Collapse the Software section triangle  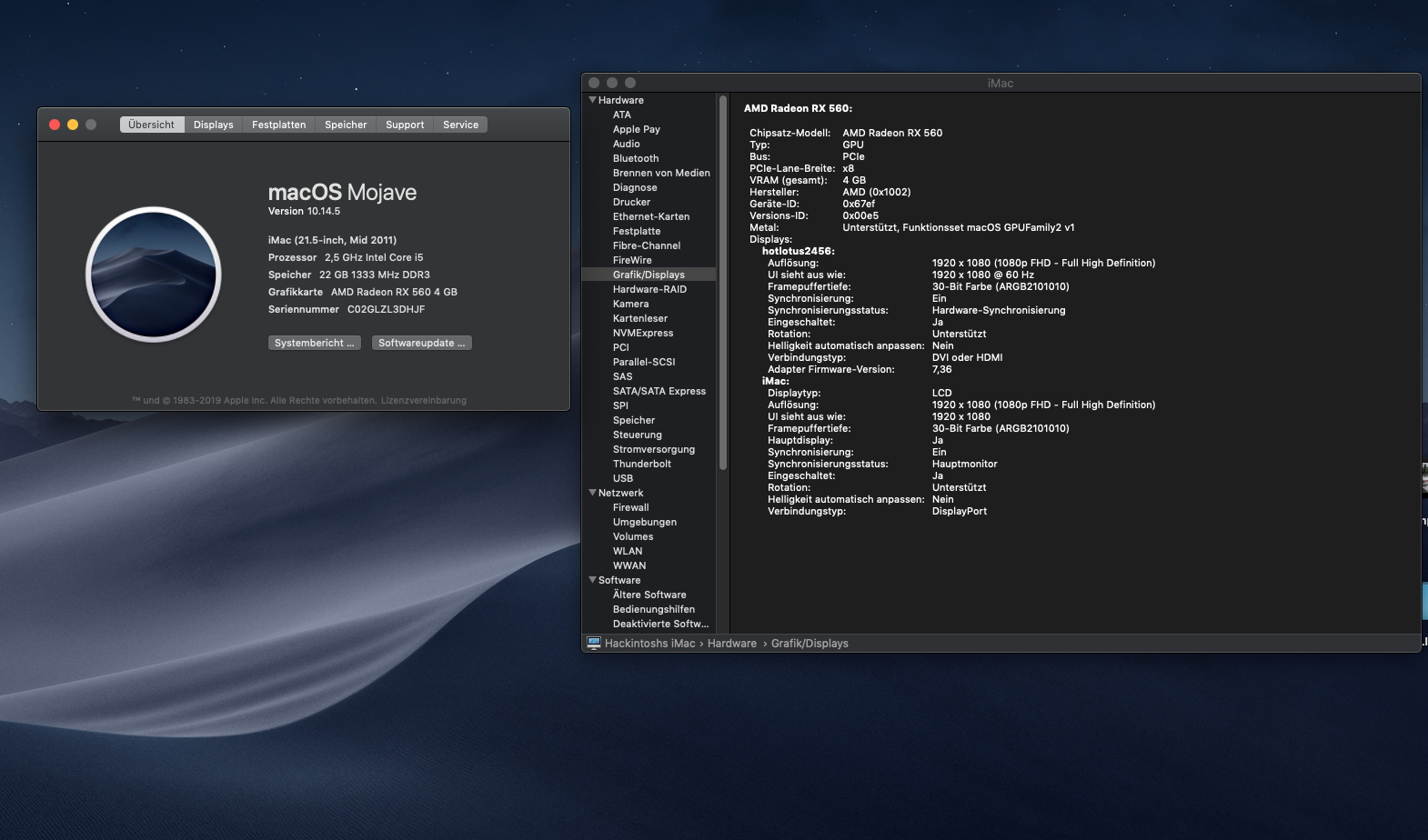click(593, 580)
